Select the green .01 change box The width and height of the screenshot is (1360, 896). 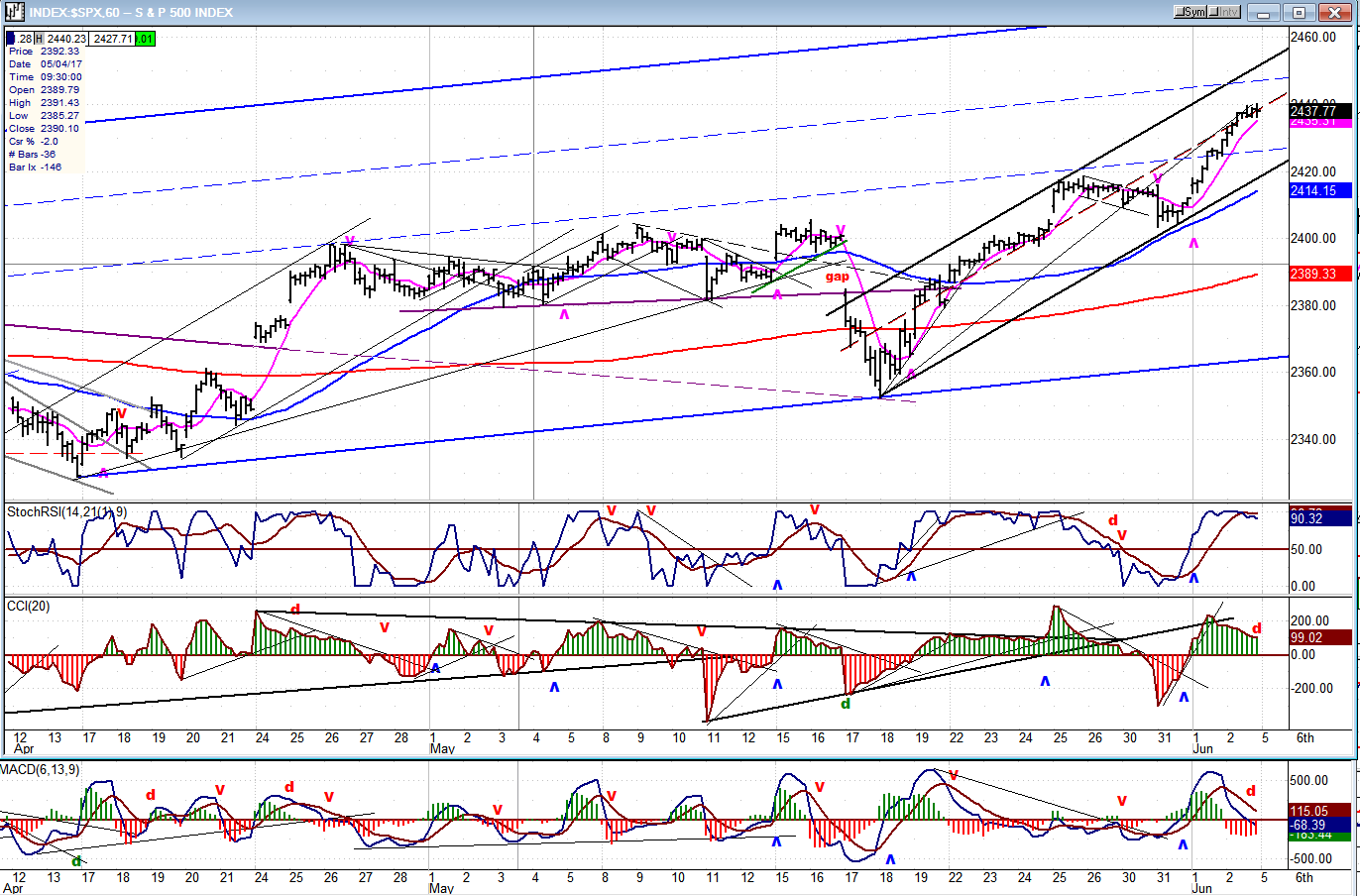(145, 39)
